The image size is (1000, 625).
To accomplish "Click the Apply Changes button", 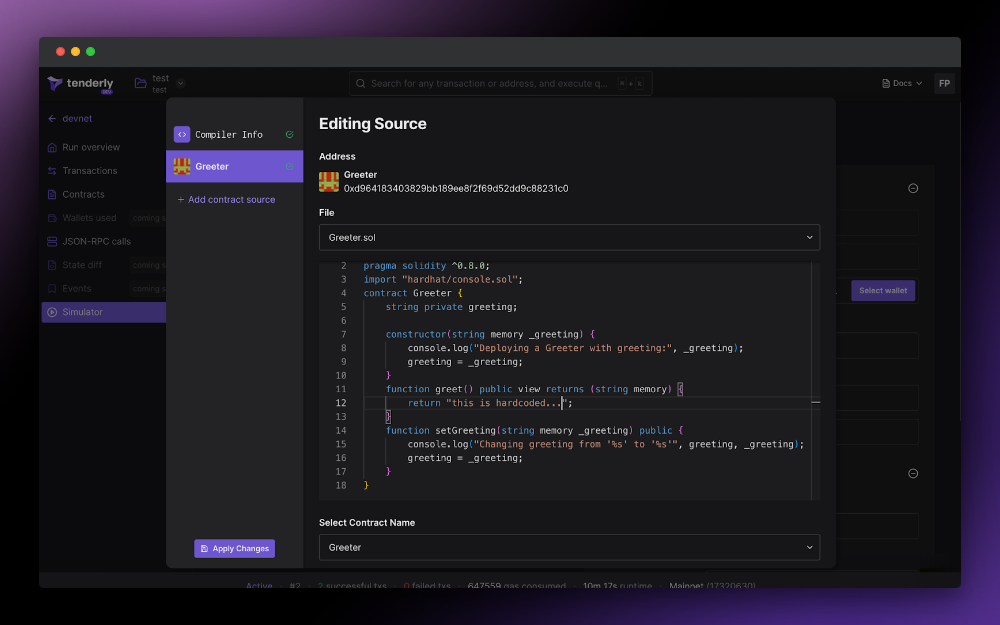I will click(x=234, y=548).
